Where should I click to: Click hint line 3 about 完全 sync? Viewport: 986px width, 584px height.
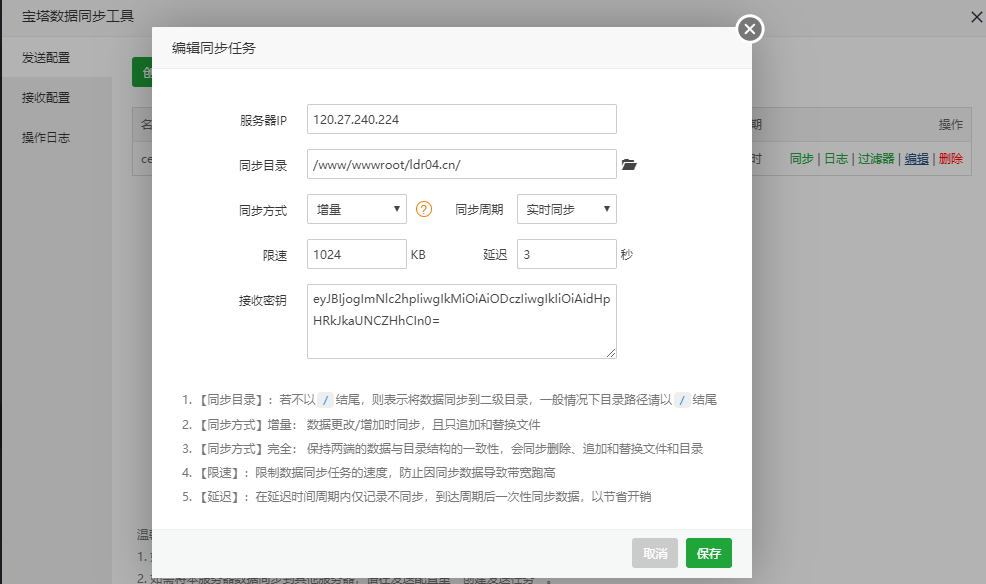442,448
